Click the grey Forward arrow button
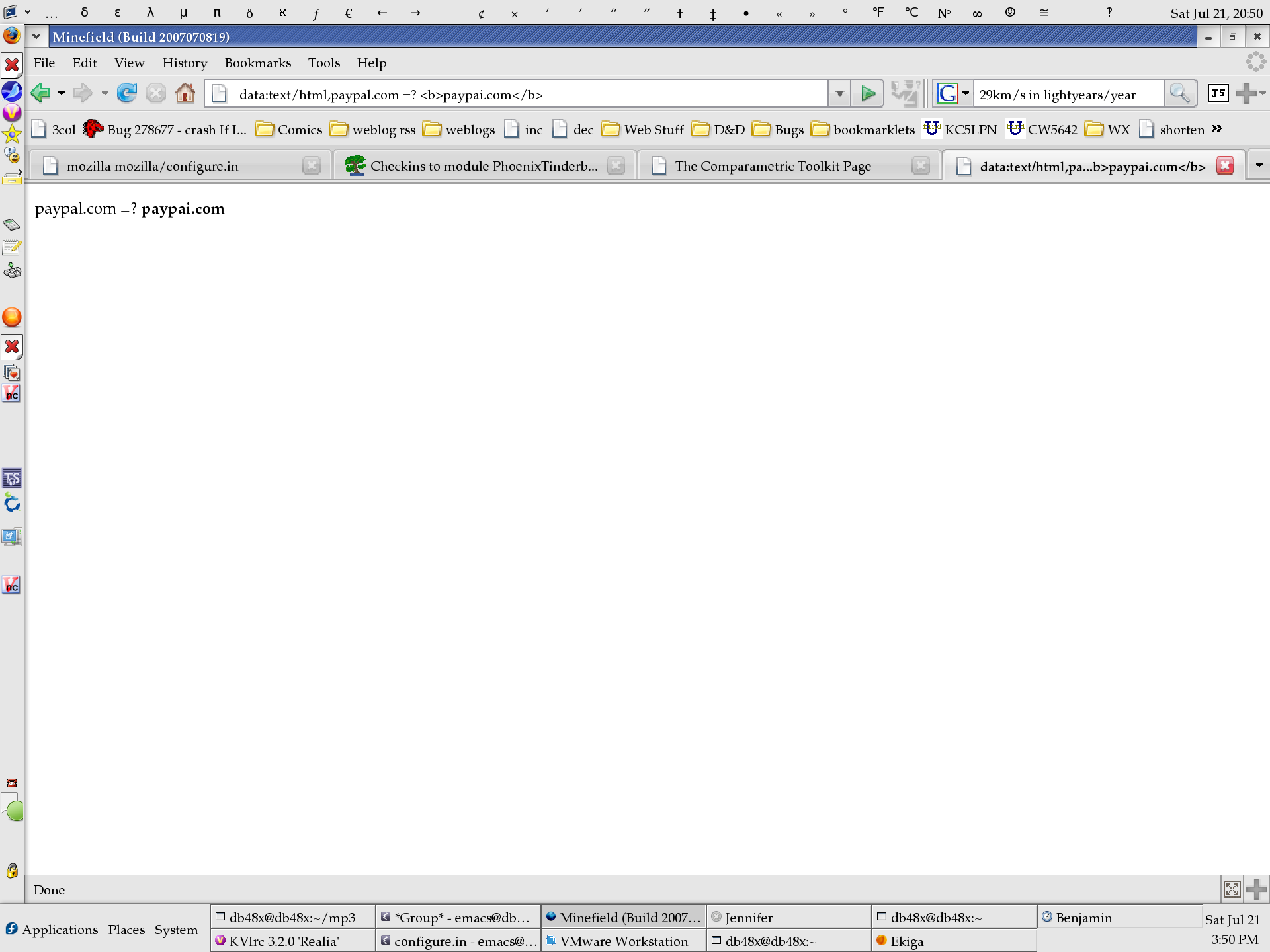The width and height of the screenshot is (1270, 952). click(83, 94)
